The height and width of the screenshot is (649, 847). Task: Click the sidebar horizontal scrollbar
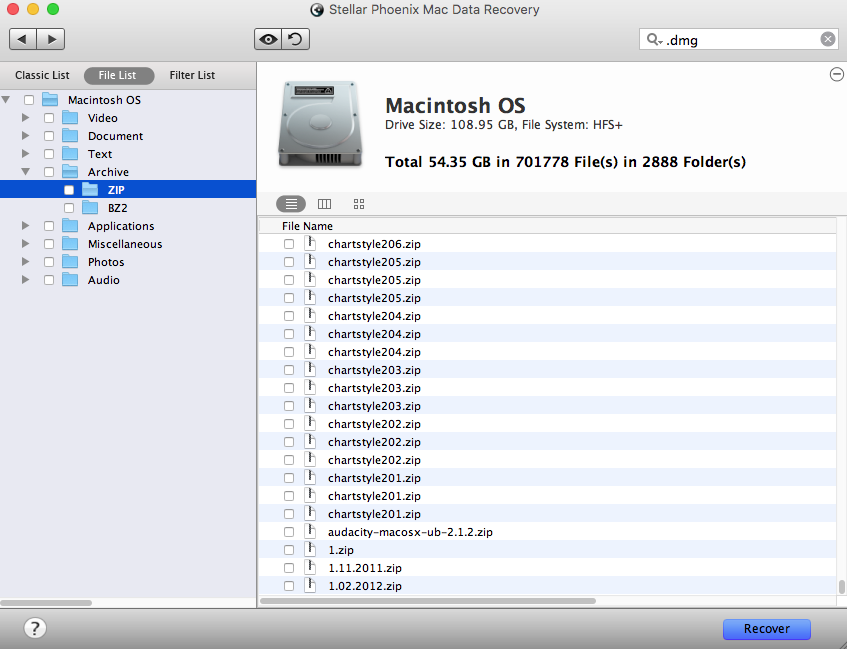tap(46, 602)
